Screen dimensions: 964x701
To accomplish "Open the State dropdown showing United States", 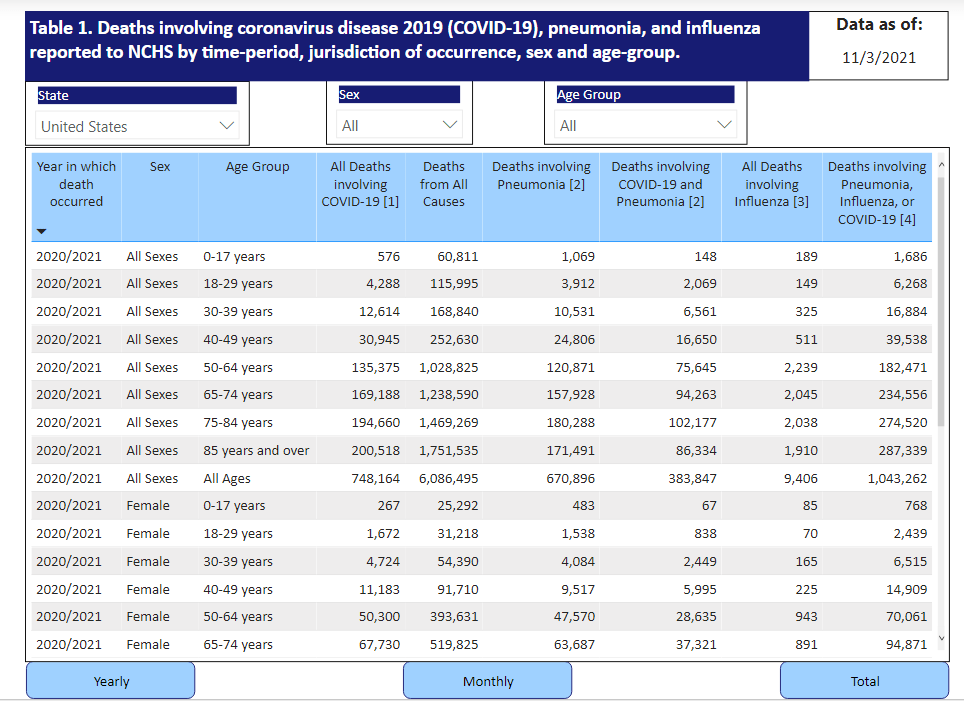I will point(138,126).
